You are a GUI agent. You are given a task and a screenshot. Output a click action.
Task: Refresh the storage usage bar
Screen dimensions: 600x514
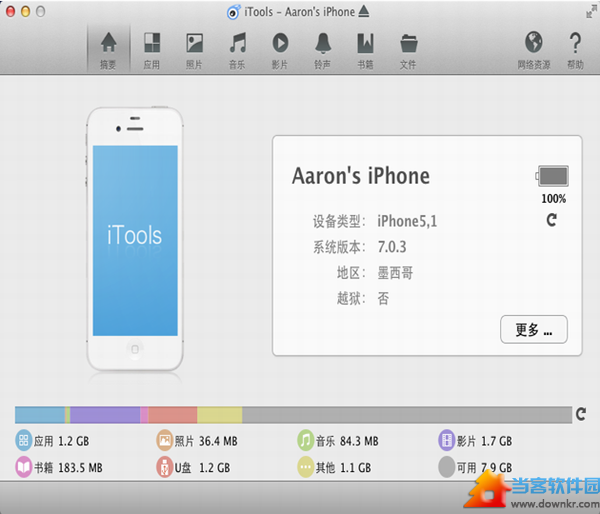tap(581, 414)
